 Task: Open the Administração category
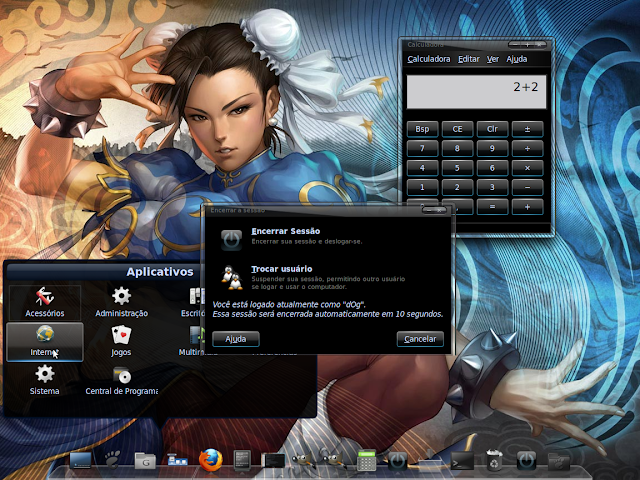[121, 302]
